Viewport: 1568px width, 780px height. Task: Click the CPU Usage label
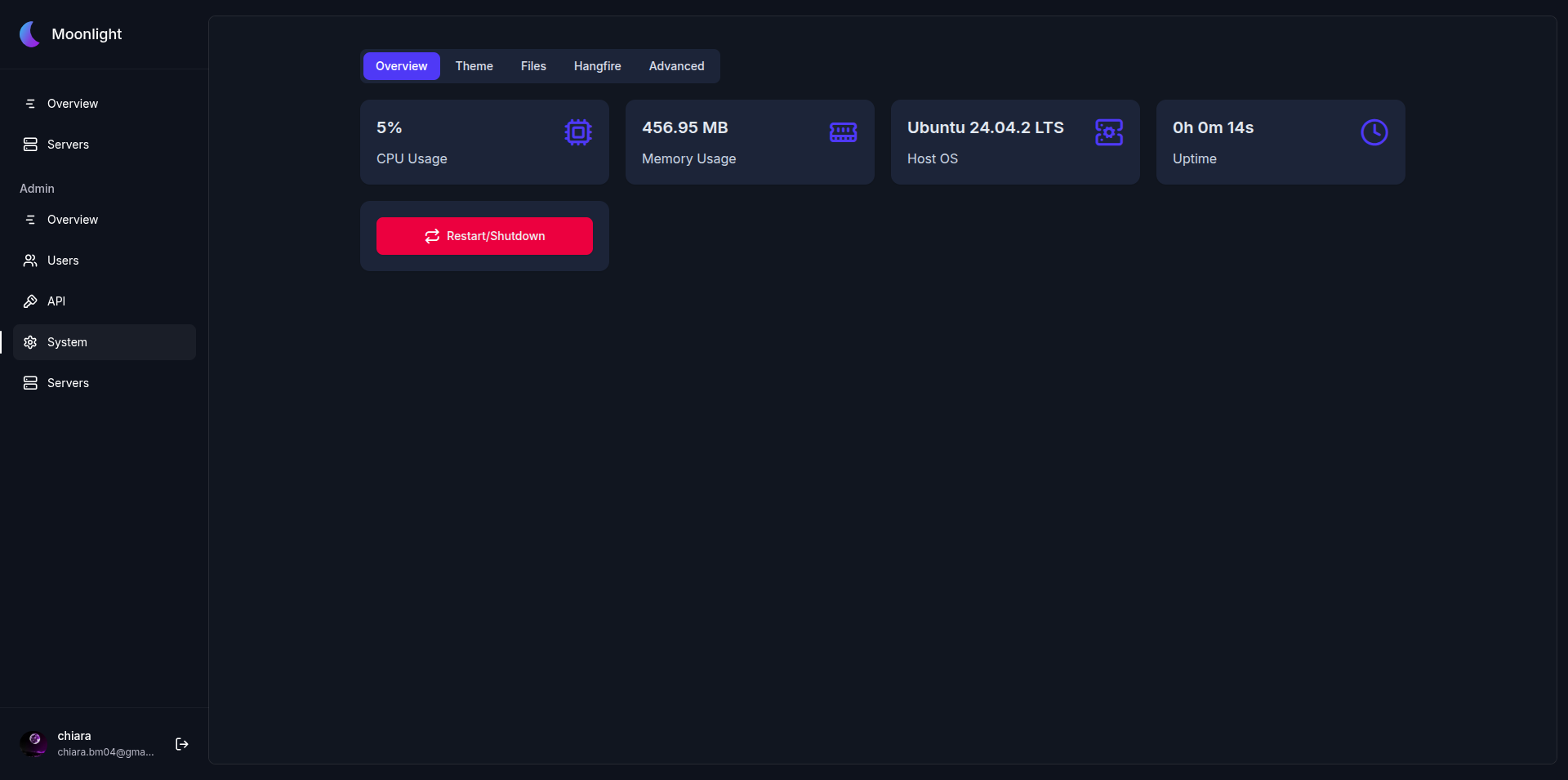point(412,158)
